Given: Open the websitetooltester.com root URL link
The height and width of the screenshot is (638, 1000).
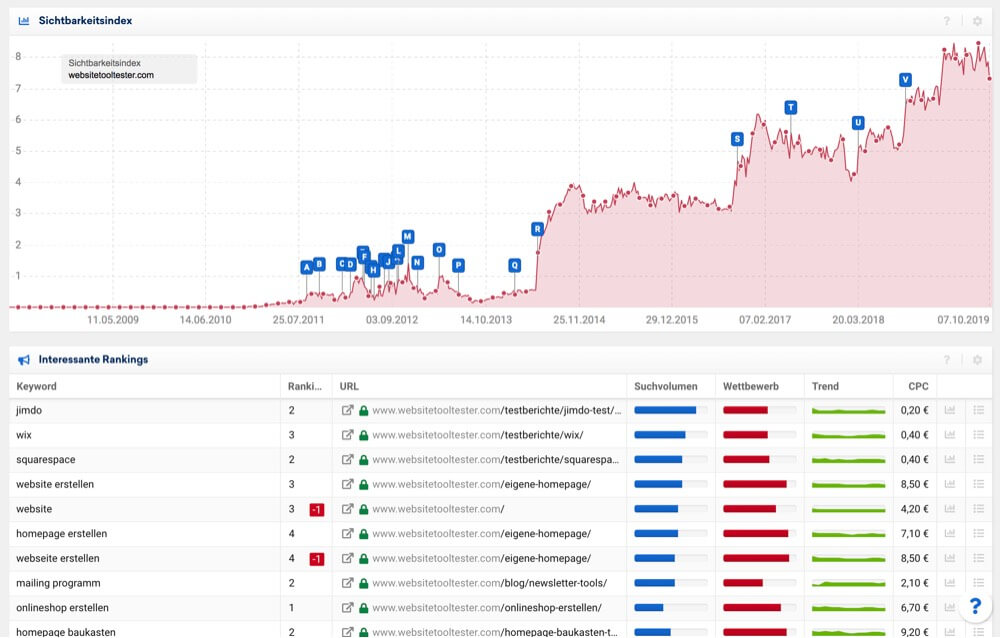Looking at the screenshot, I should pyautogui.click(x=438, y=509).
